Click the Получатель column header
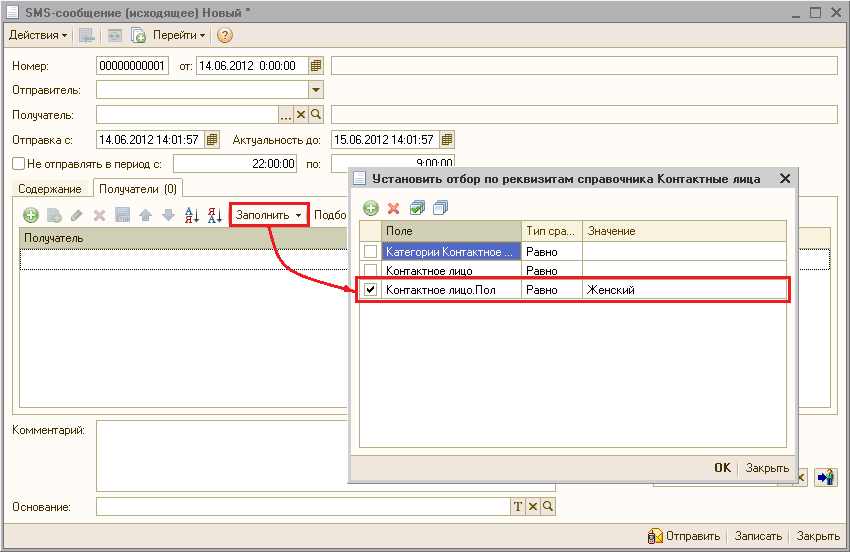 (183, 238)
